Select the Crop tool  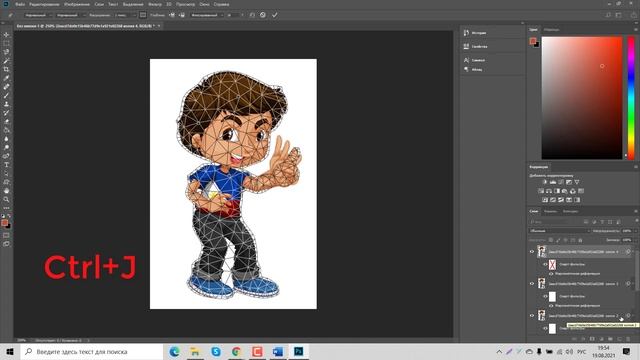coord(6,69)
